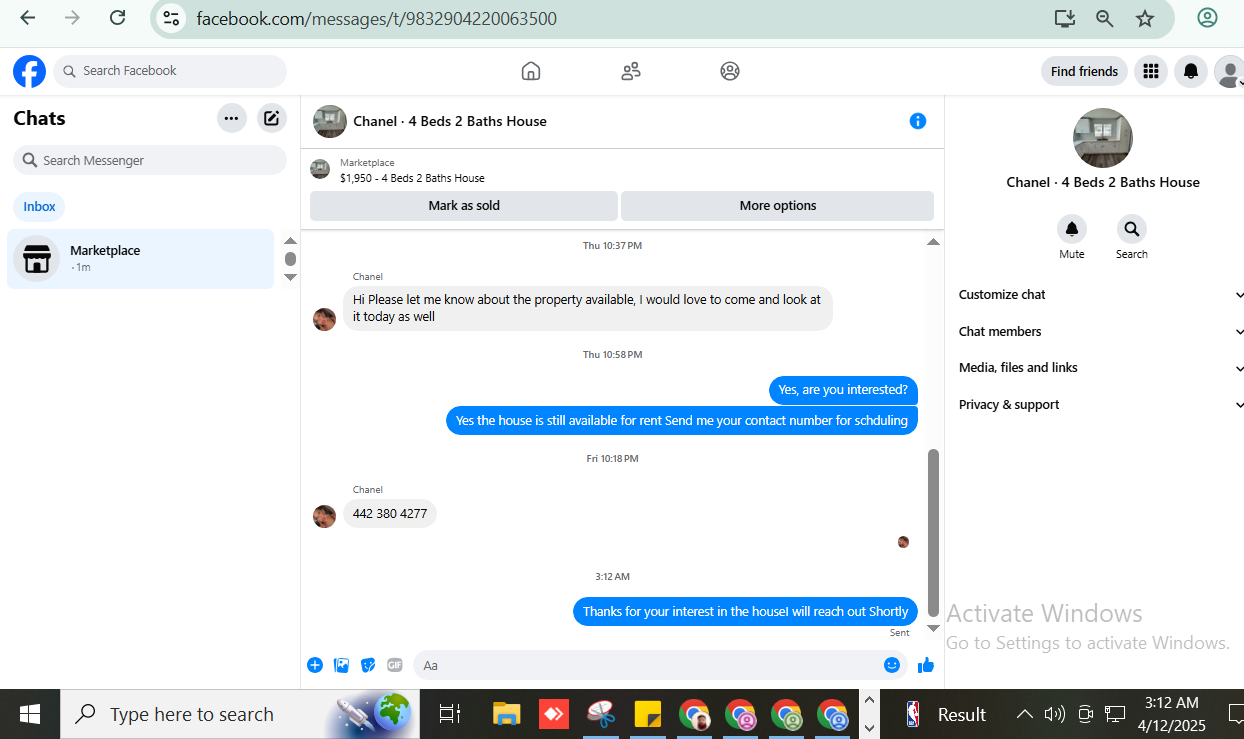Image resolution: width=1244 pixels, height=739 pixels.
Task: Open more actions plus icon
Action: (x=315, y=665)
